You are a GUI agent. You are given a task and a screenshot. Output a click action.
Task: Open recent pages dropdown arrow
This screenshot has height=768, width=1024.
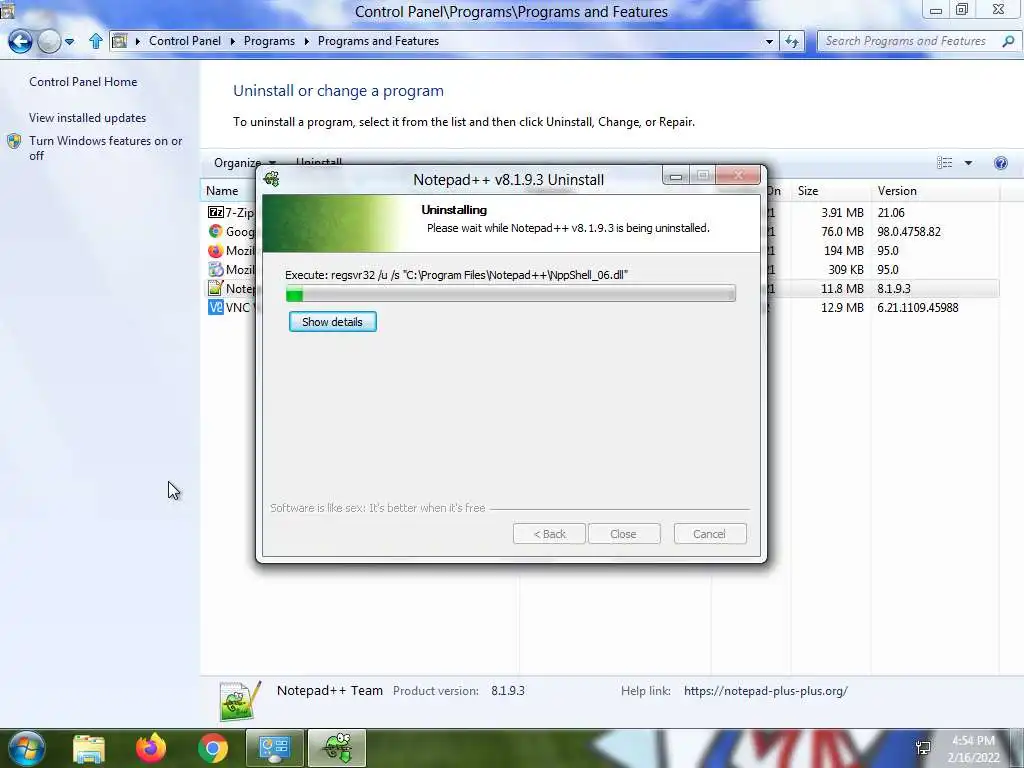click(69, 42)
